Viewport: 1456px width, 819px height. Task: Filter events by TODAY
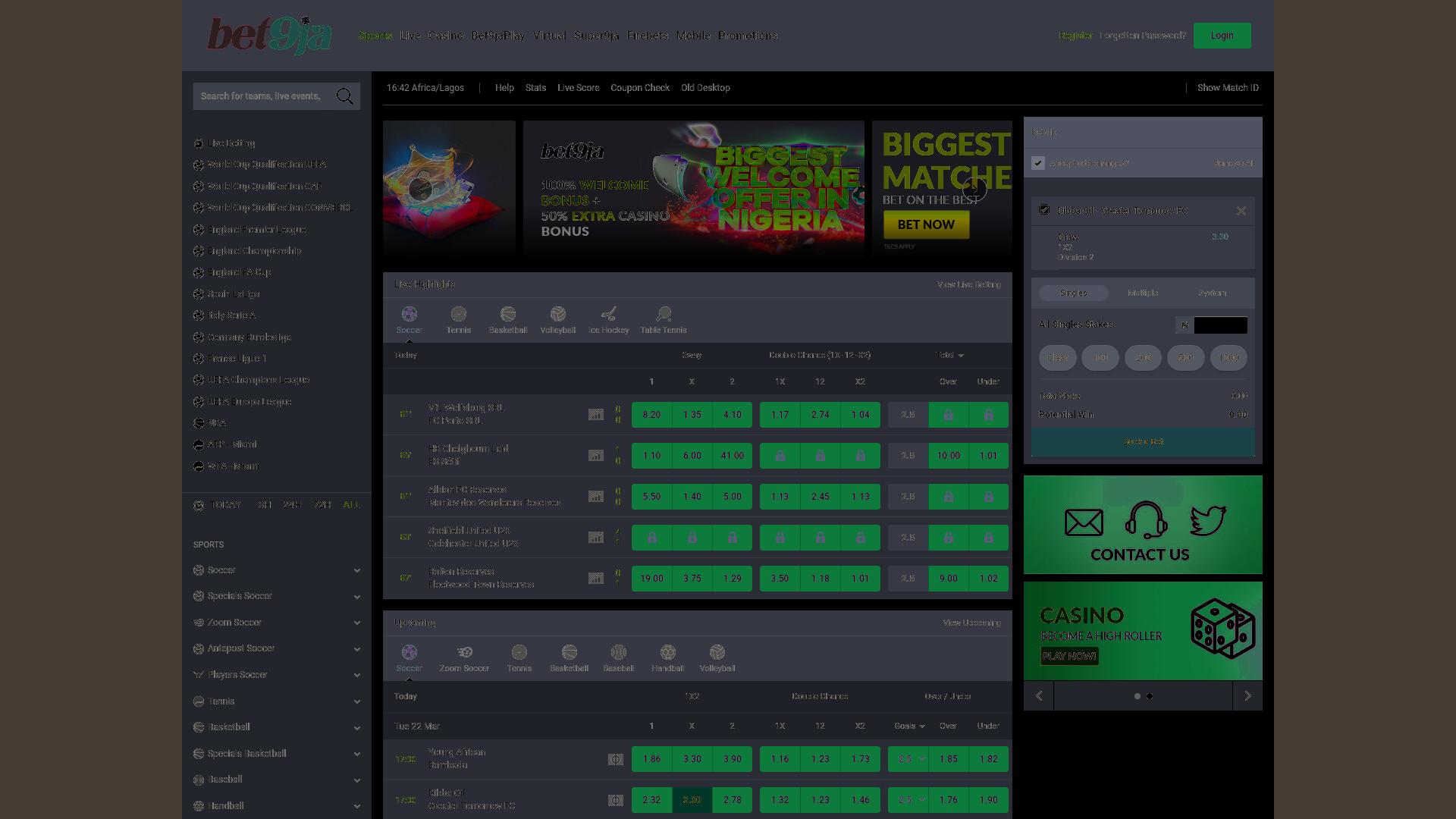point(227,505)
